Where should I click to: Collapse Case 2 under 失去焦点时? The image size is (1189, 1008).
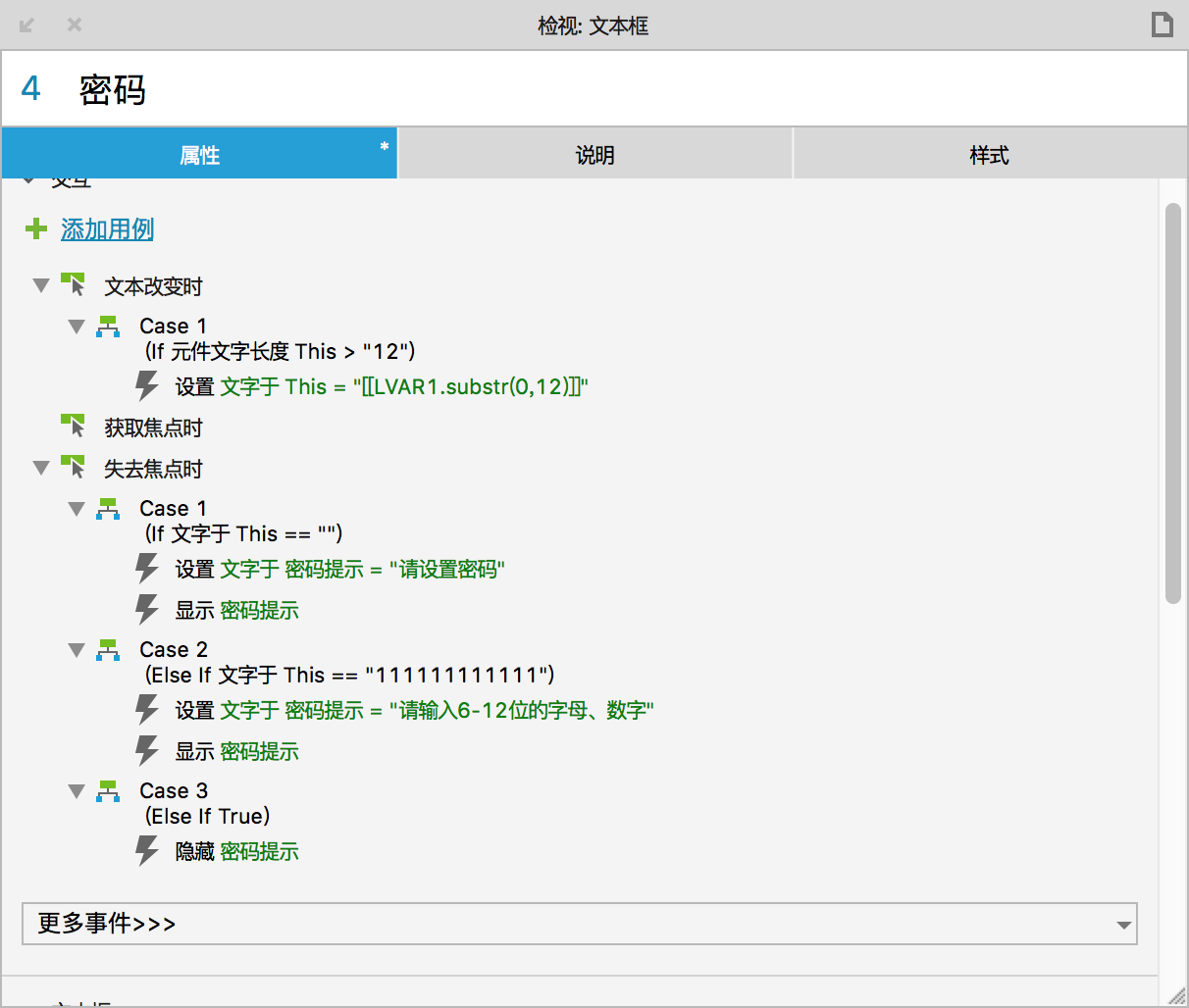point(77,649)
